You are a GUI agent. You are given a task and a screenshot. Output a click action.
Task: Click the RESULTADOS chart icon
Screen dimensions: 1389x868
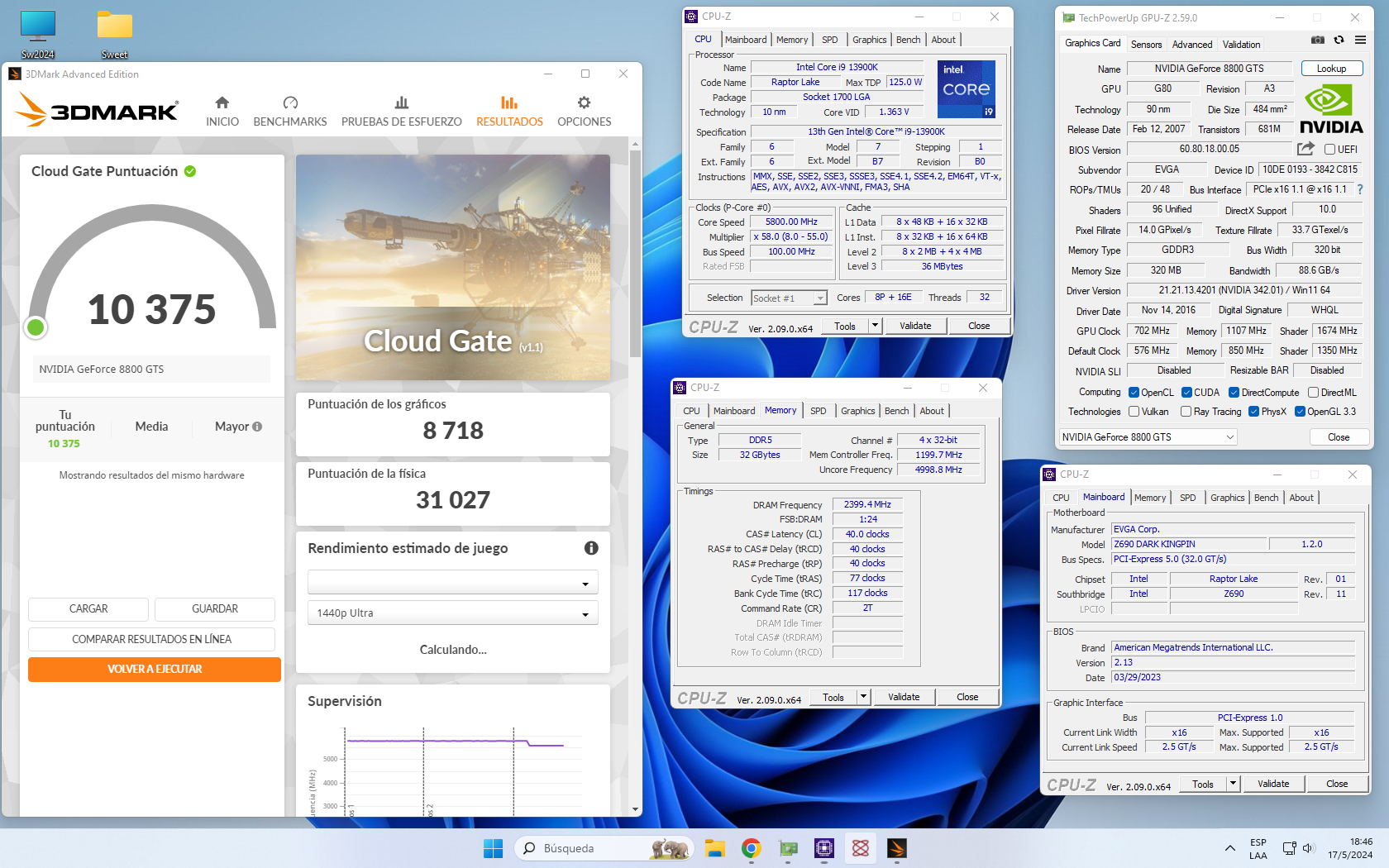509,103
